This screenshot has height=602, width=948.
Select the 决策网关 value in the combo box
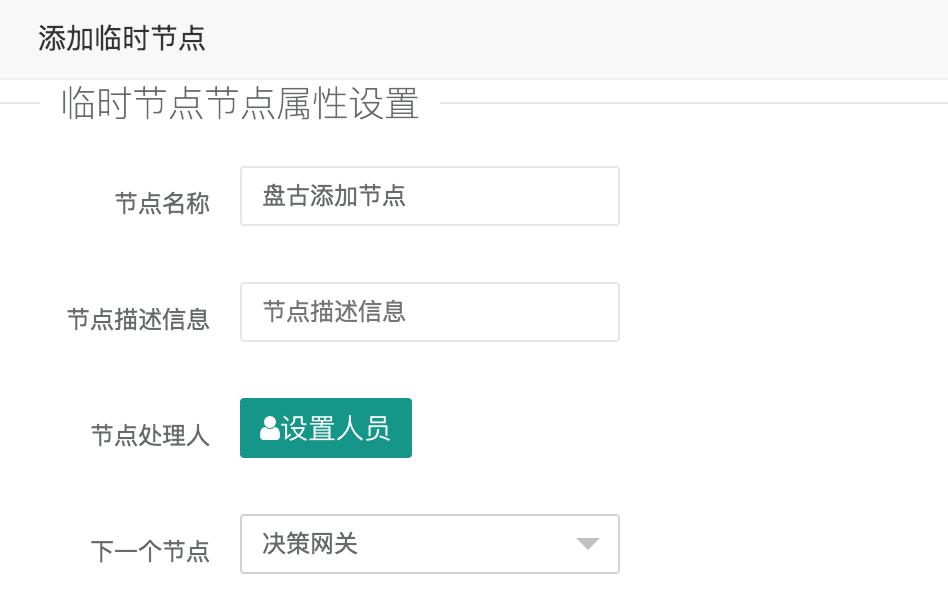click(x=310, y=544)
